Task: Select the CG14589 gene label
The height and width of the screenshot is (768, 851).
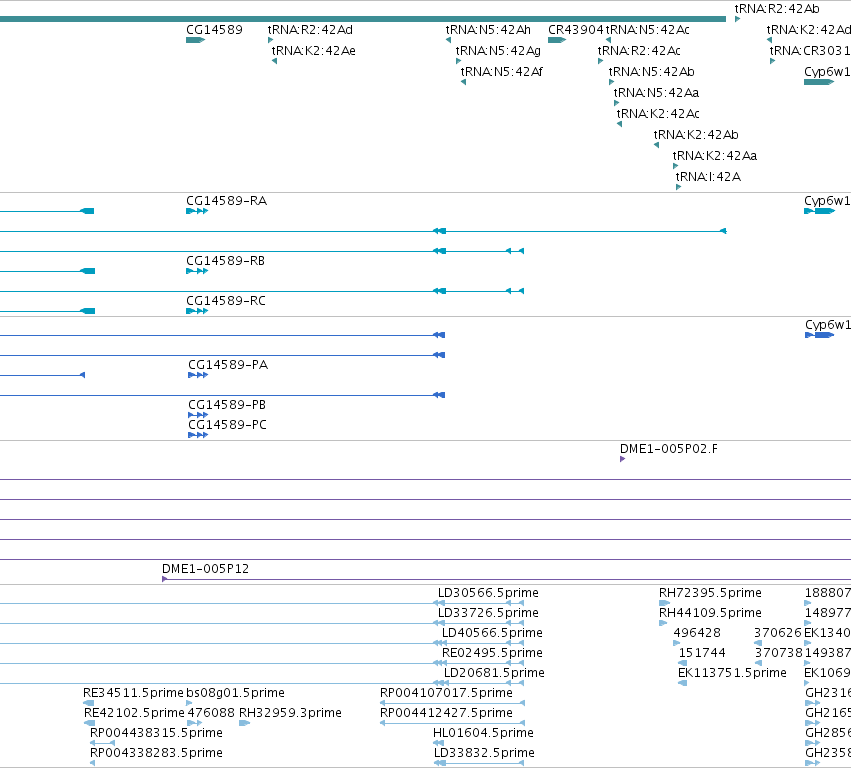Action: pyautogui.click(x=214, y=30)
